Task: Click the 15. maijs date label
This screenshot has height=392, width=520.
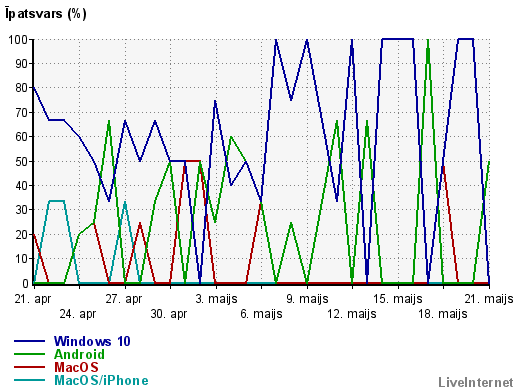Action: click(398, 299)
